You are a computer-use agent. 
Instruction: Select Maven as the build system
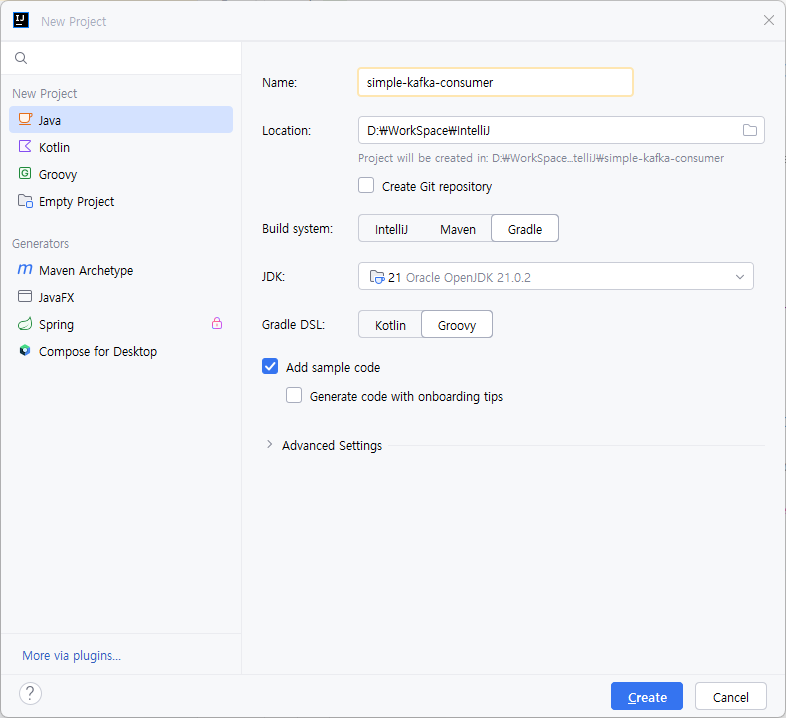[458, 229]
